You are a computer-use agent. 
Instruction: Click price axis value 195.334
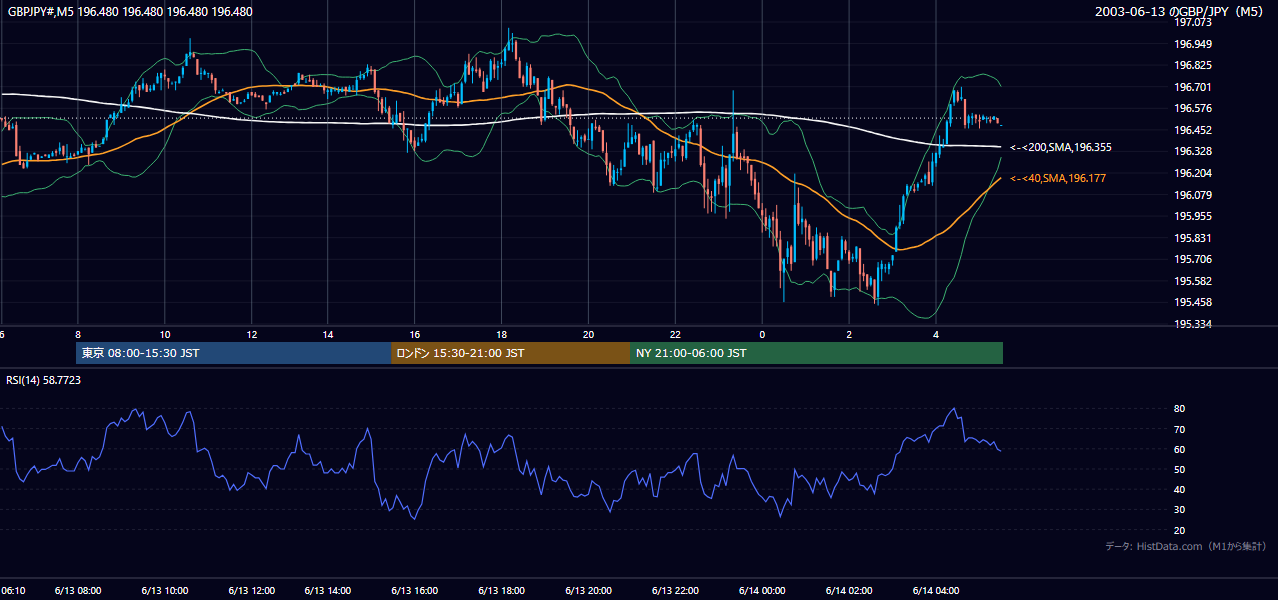click(x=1195, y=324)
